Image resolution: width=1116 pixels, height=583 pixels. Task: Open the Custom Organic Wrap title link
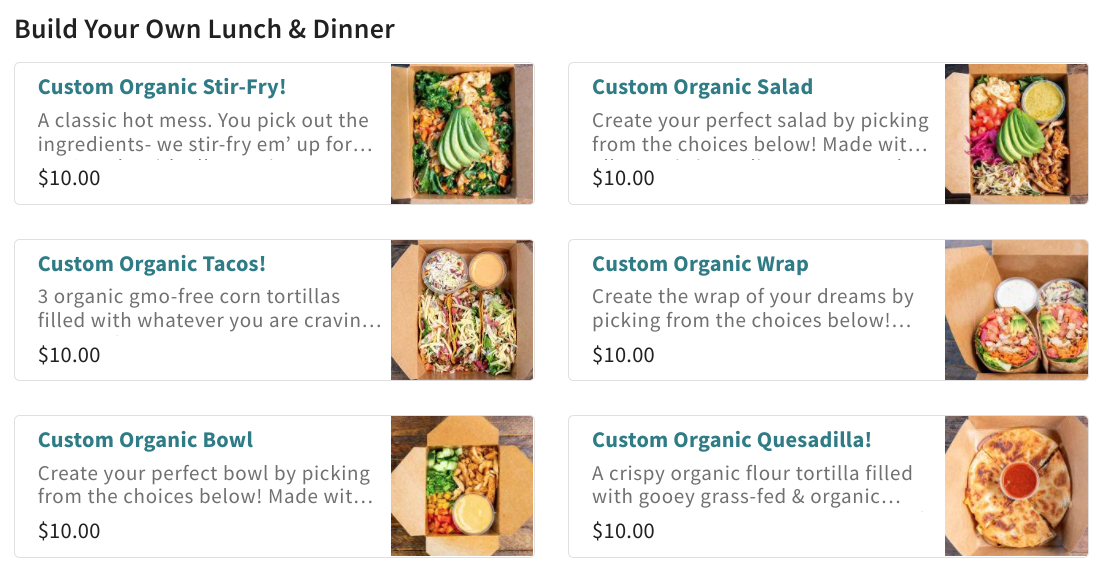(x=700, y=264)
